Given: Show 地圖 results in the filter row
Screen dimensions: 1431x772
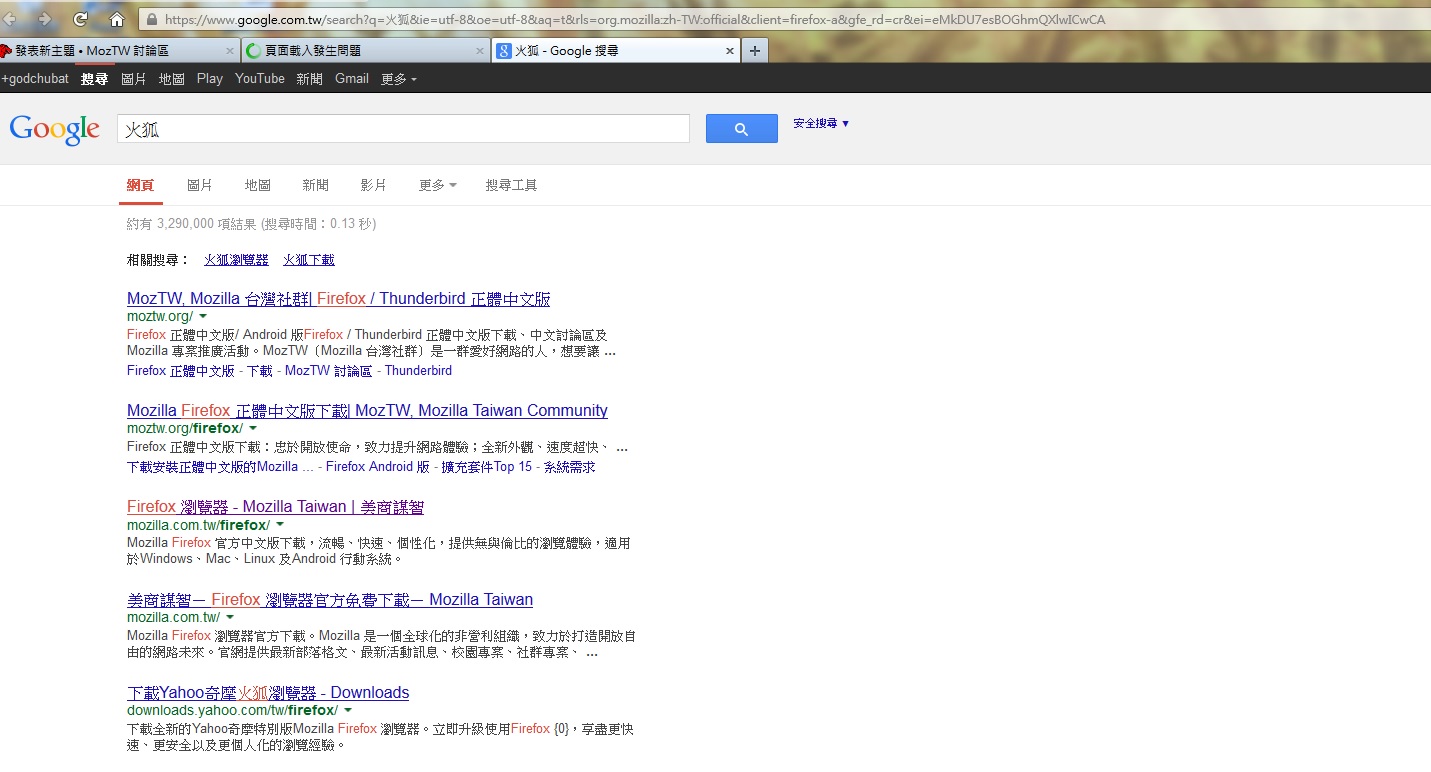Looking at the screenshot, I should point(258,185).
